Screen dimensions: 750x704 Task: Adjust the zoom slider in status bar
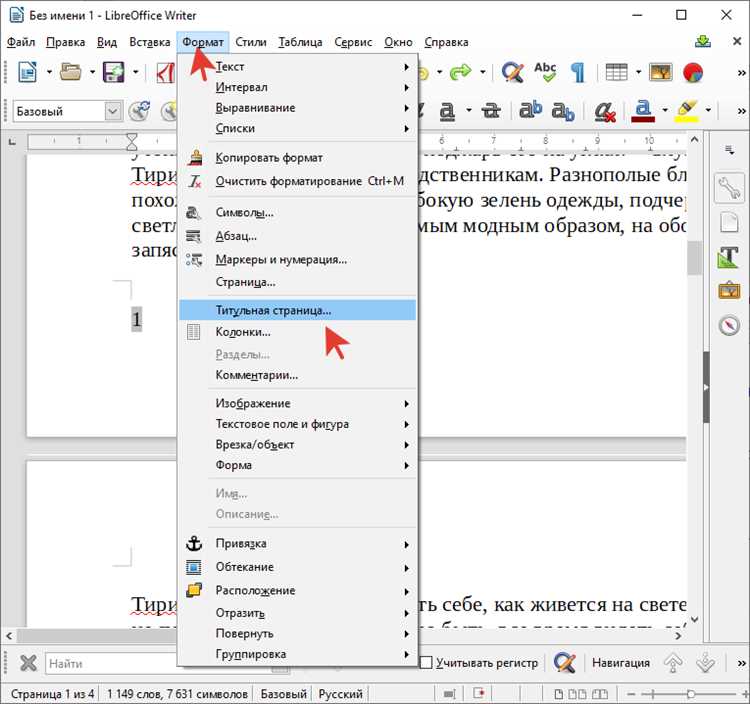coord(691,693)
